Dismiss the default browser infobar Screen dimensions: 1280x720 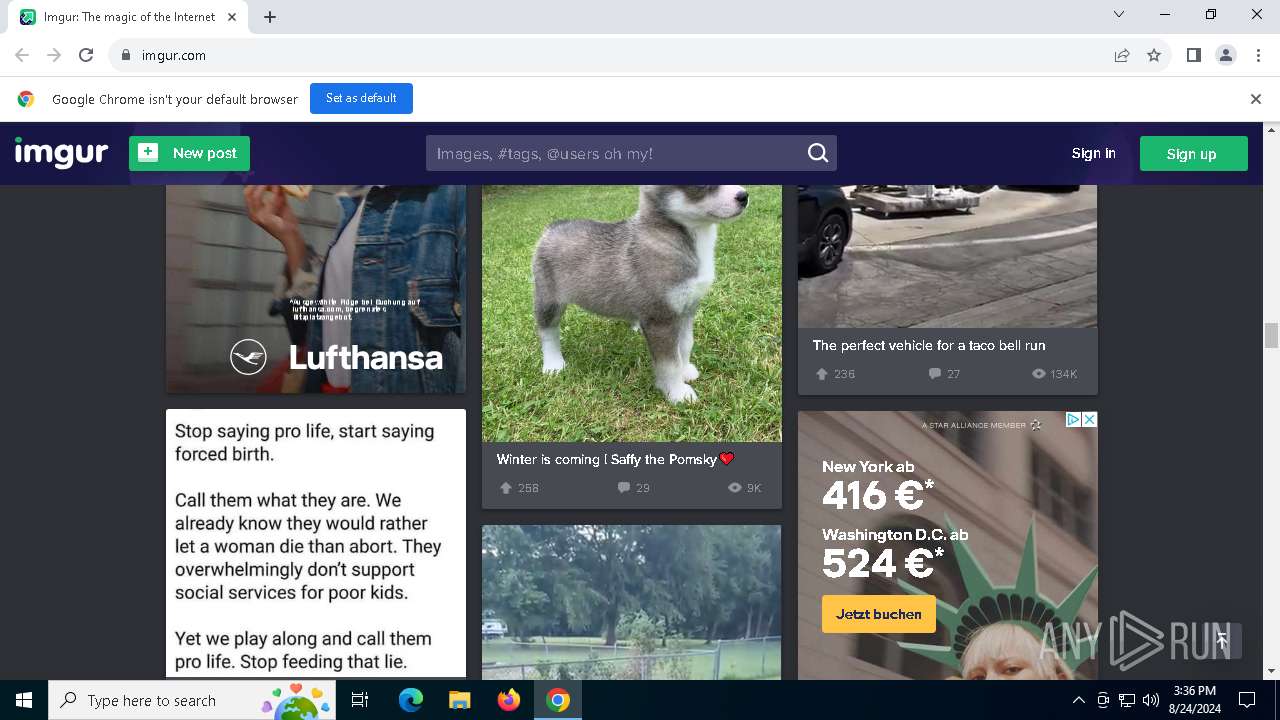tap(1255, 99)
